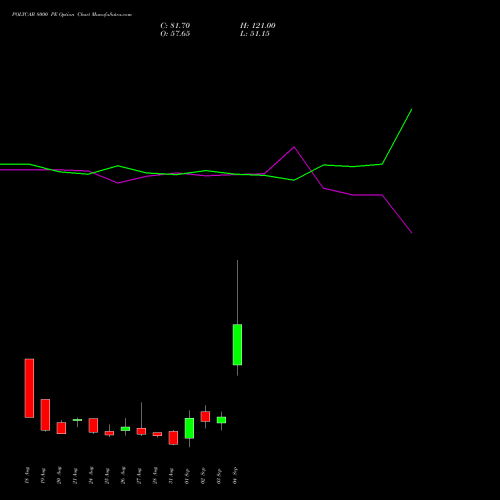The width and height of the screenshot is (500, 500).
Task: Select the small red candle for 28 Aug
Action: [157, 434]
